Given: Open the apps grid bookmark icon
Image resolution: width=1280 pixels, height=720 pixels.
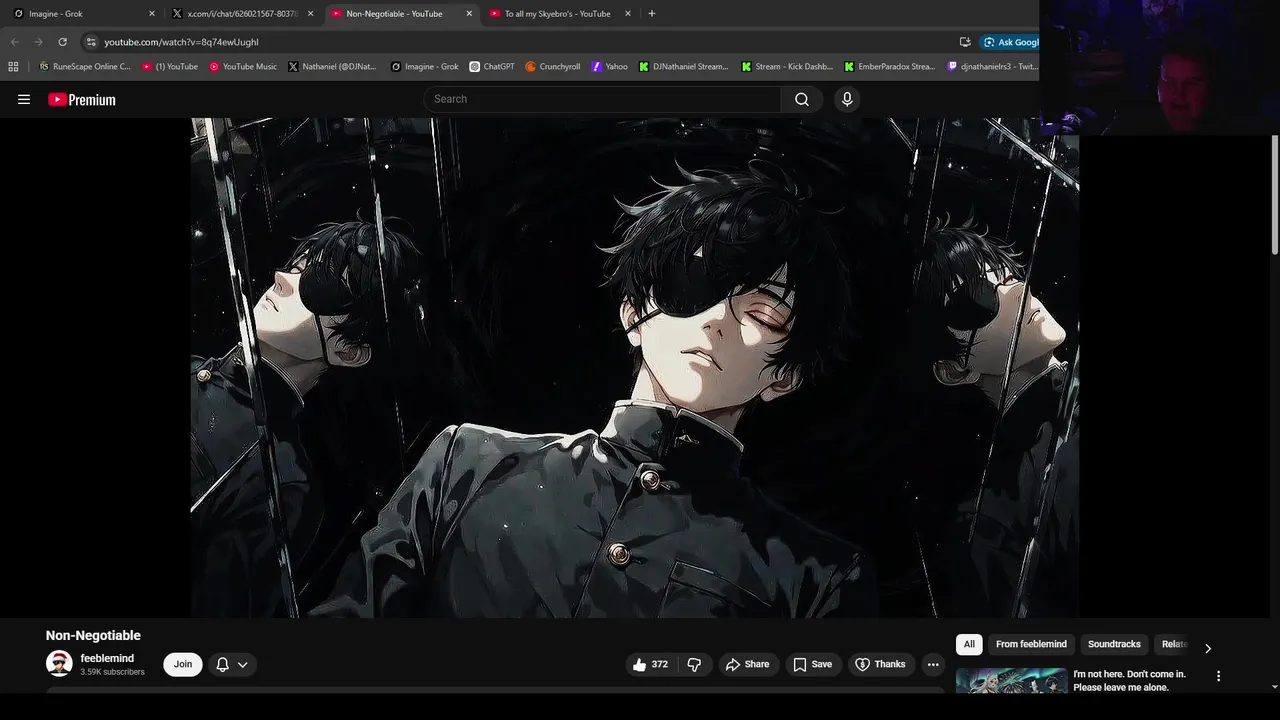Looking at the screenshot, I should (x=13, y=67).
